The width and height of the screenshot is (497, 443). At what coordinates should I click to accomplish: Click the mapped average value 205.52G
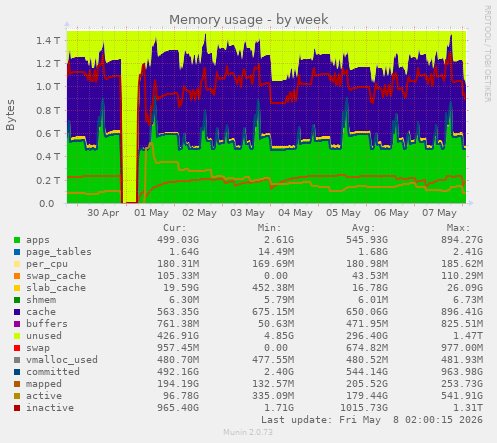pos(367,384)
